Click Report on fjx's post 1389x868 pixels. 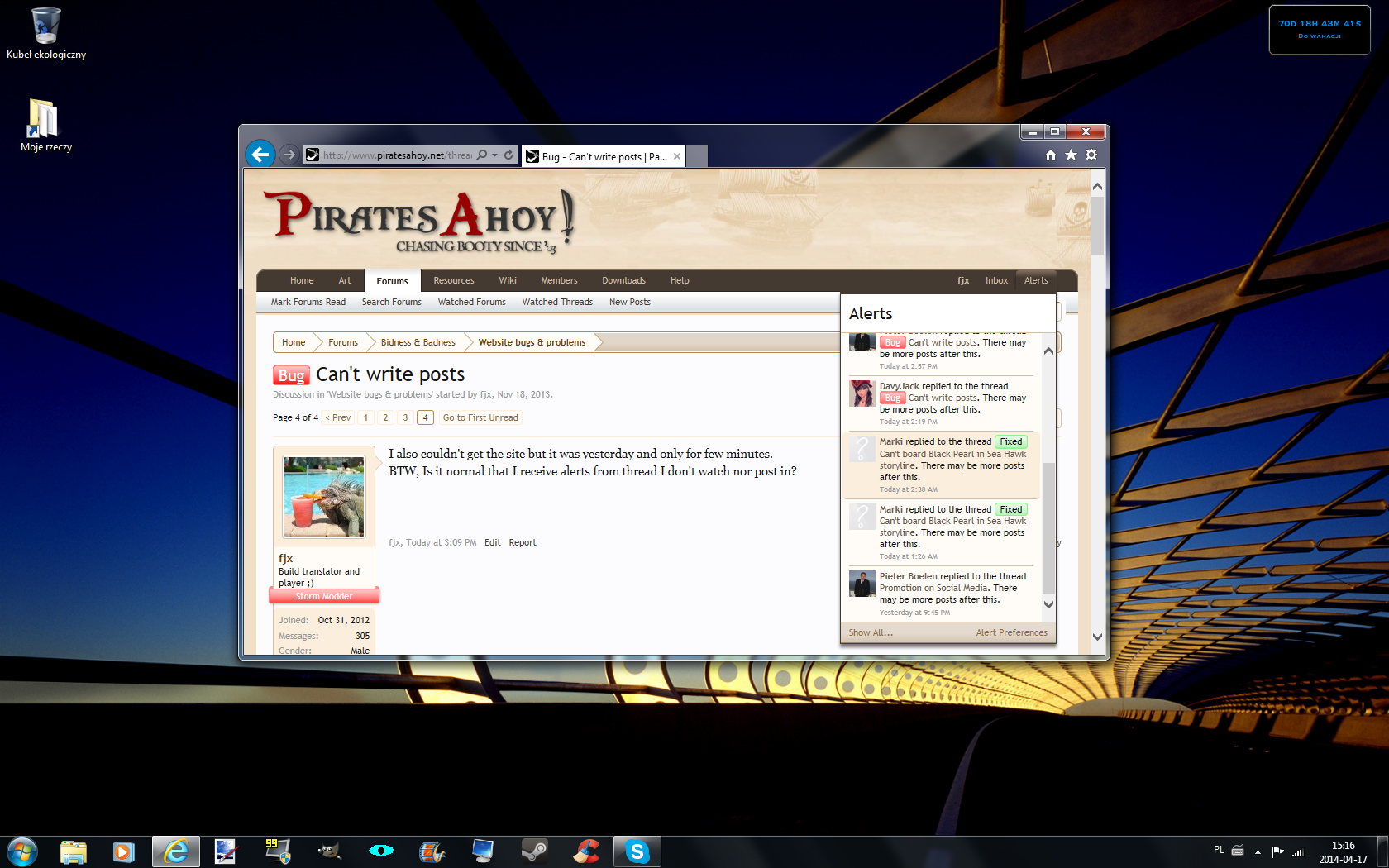point(523,542)
